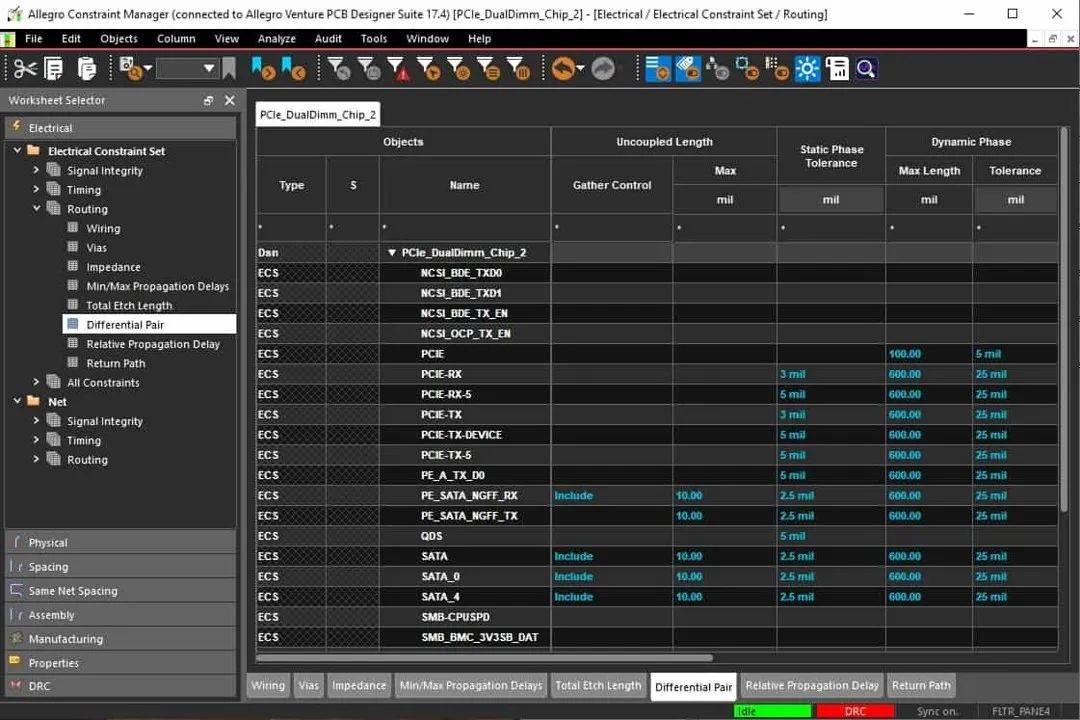Toggle the blue tag toolbar button
The height and width of the screenshot is (720, 1080).
687,68
